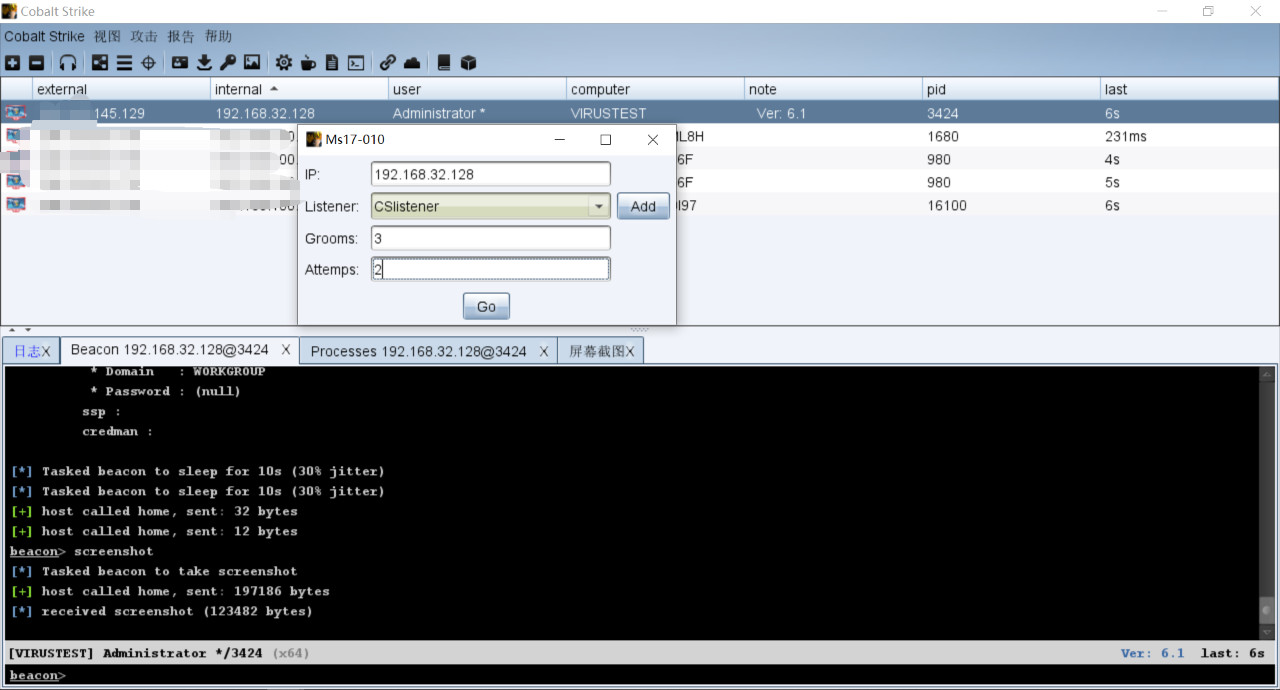1280x690 pixels.
Task: Sort sessions by external column header
Action: tap(121, 89)
